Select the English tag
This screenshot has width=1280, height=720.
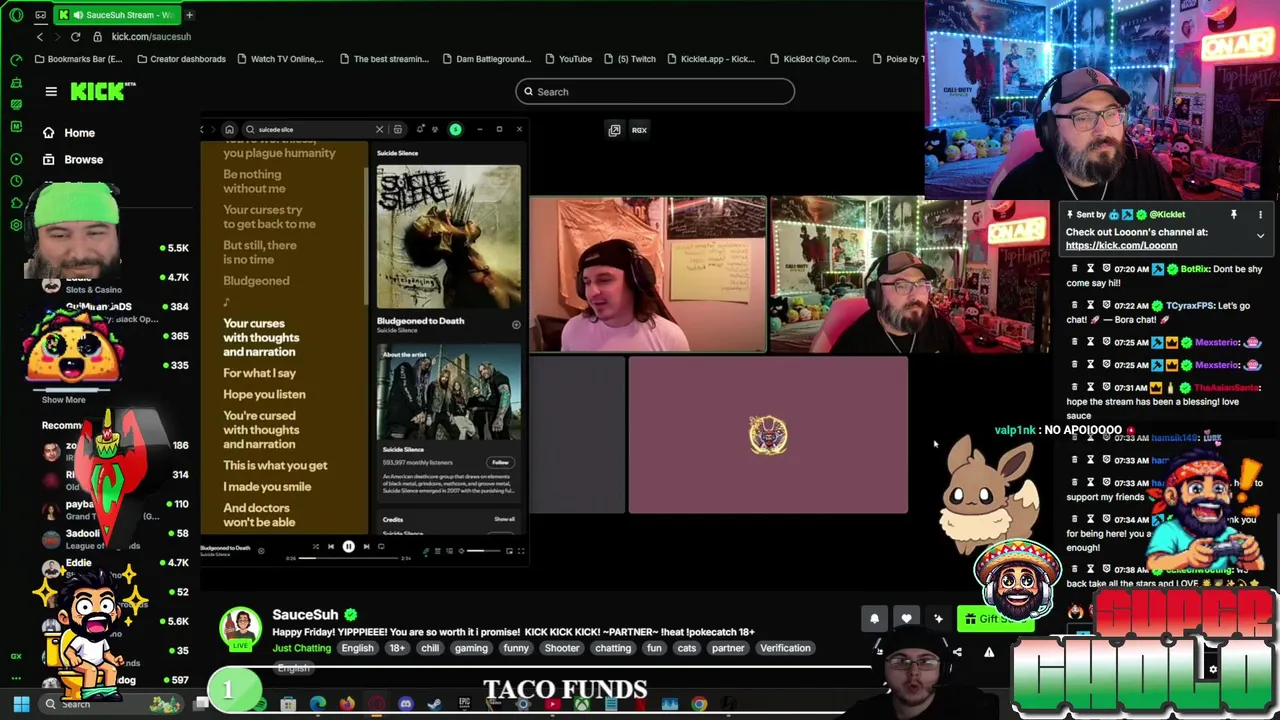357,648
